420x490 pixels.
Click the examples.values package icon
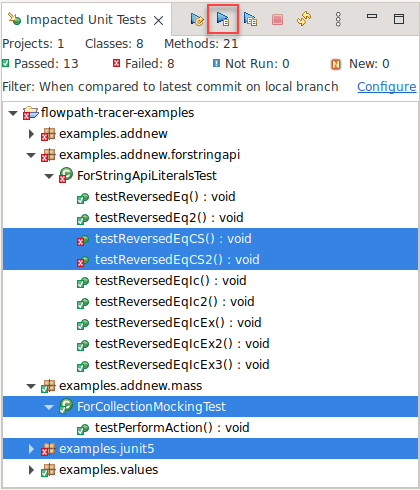click(x=48, y=470)
